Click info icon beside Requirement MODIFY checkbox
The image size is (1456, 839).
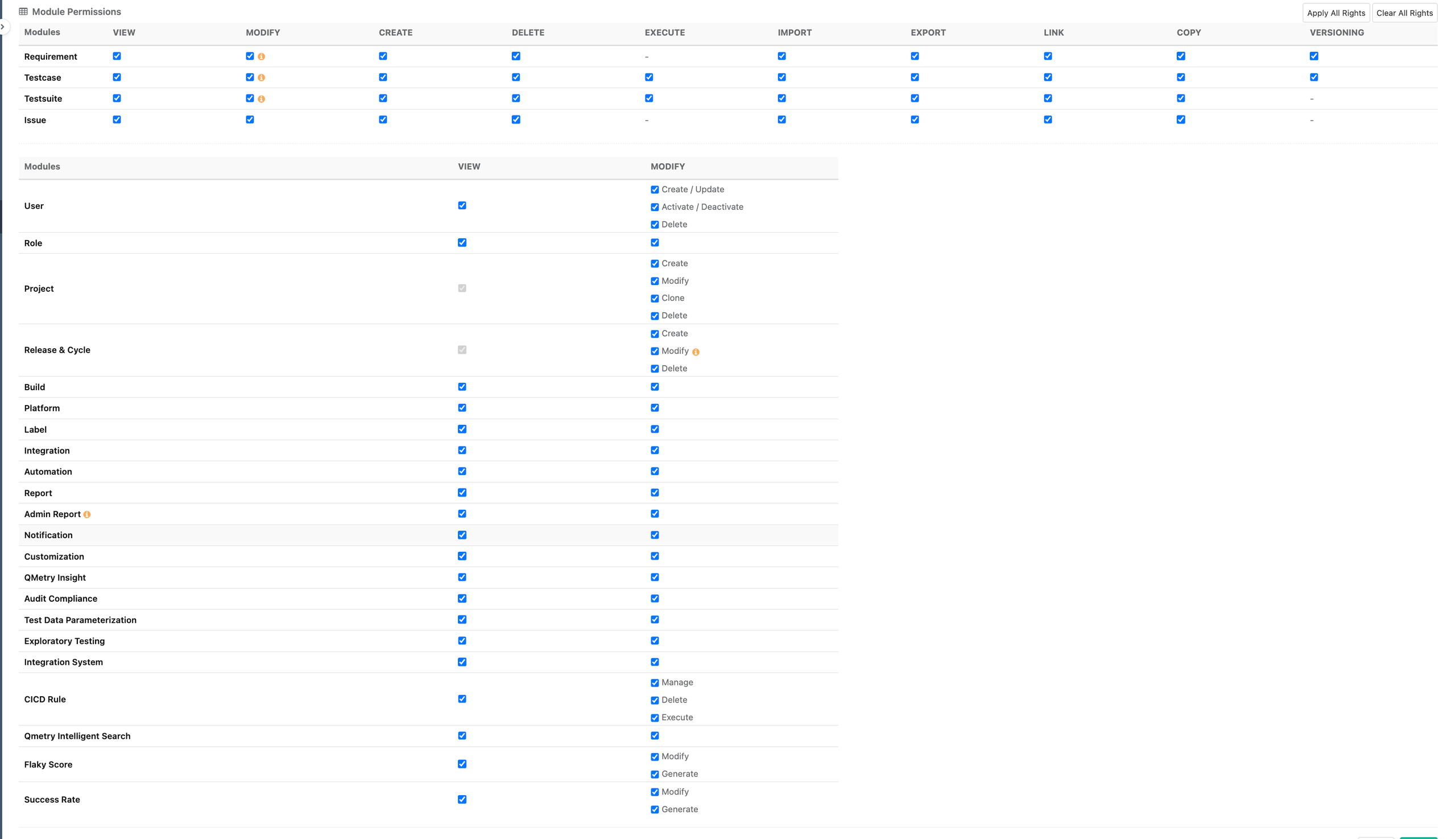261,56
